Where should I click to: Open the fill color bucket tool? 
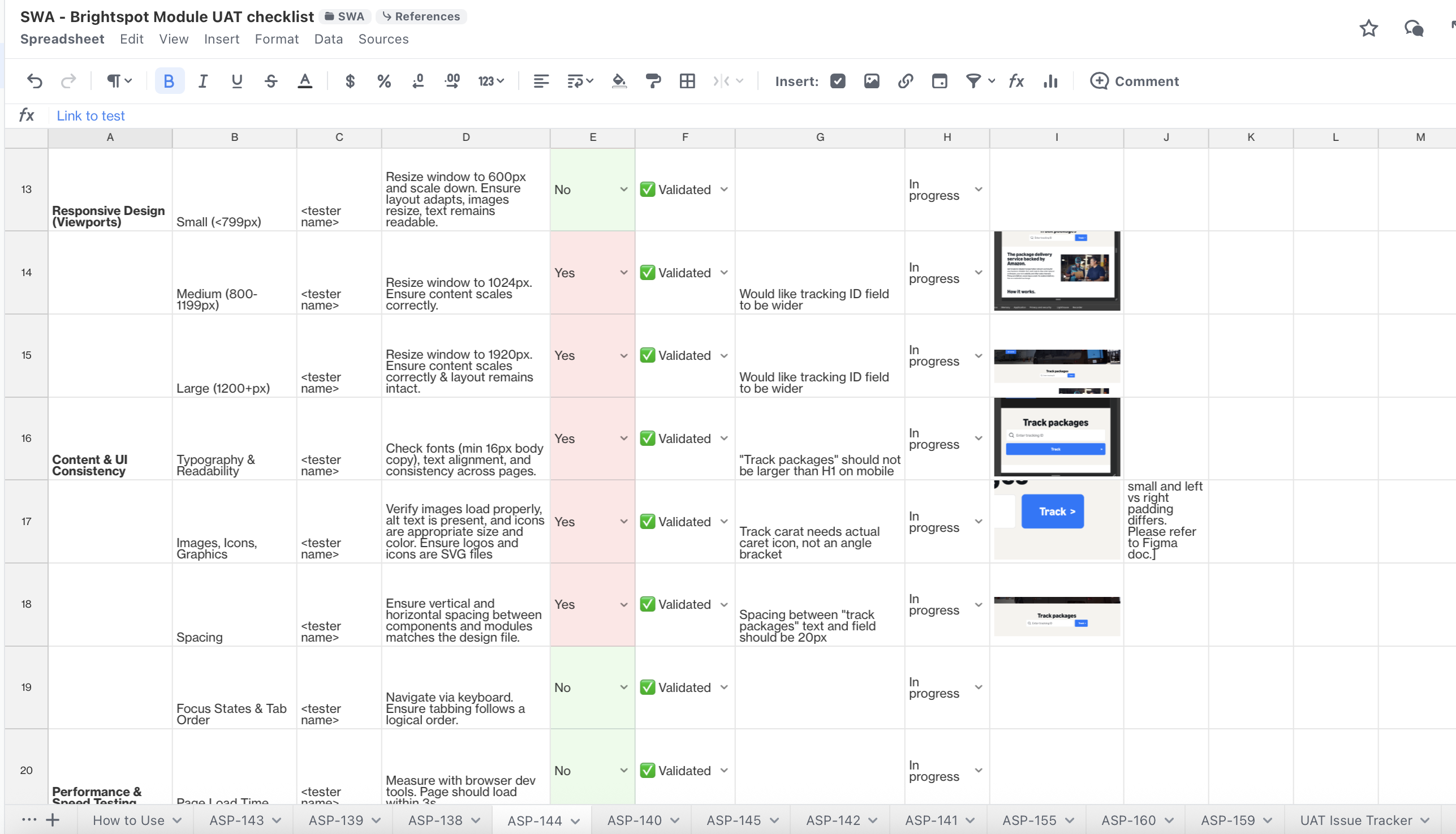(x=618, y=81)
